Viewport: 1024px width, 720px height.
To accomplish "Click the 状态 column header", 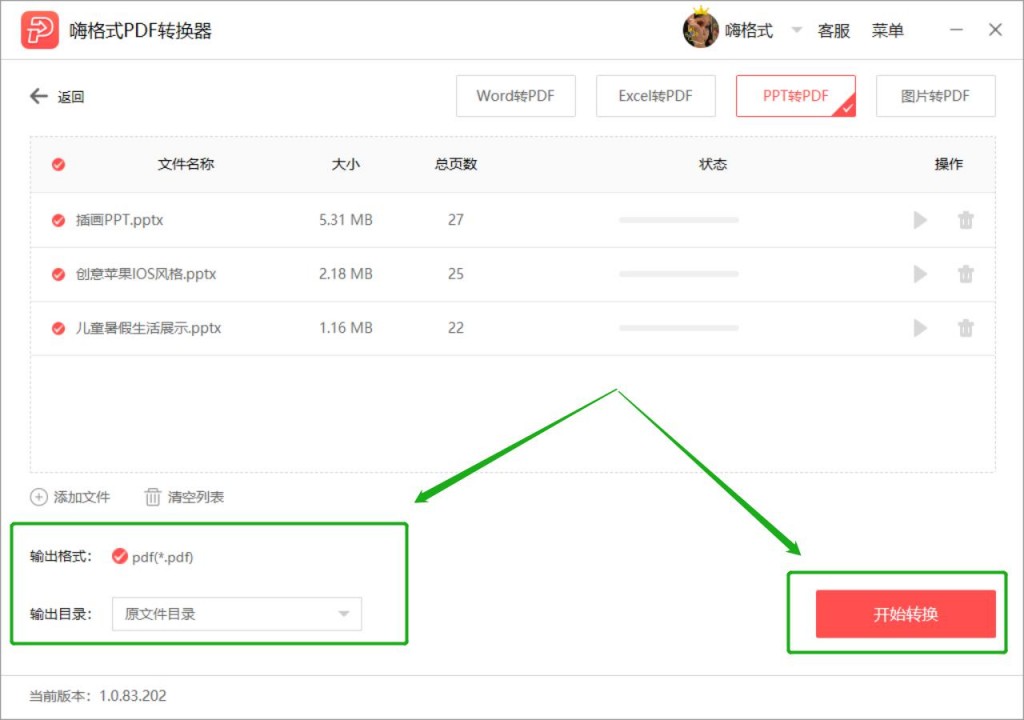I will [x=712, y=164].
